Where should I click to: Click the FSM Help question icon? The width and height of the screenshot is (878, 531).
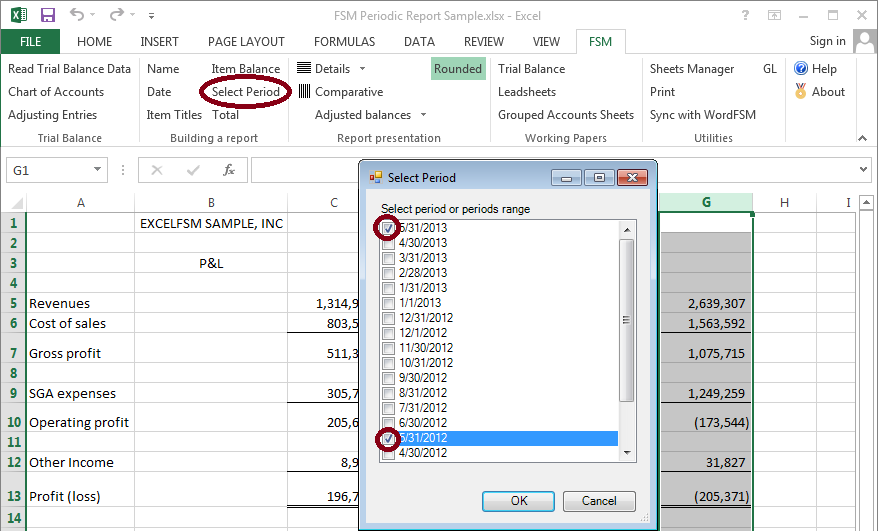(801, 68)
